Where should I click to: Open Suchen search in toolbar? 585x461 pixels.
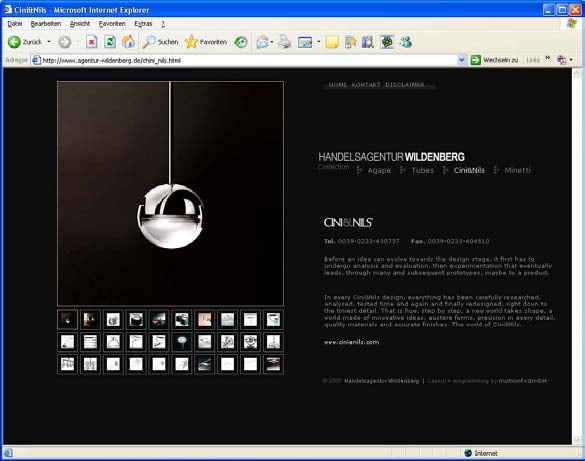tap(160, 42)
